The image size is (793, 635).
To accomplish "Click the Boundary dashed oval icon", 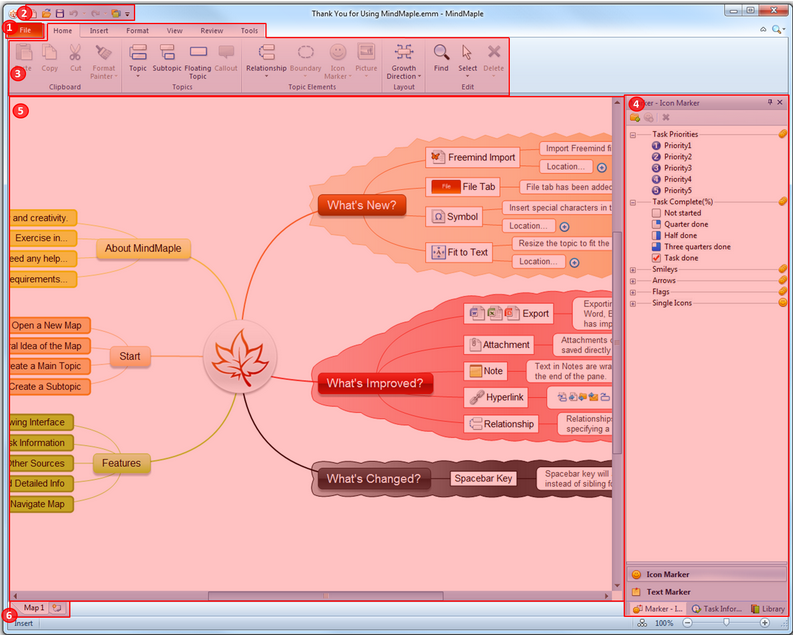I will 305,53.
